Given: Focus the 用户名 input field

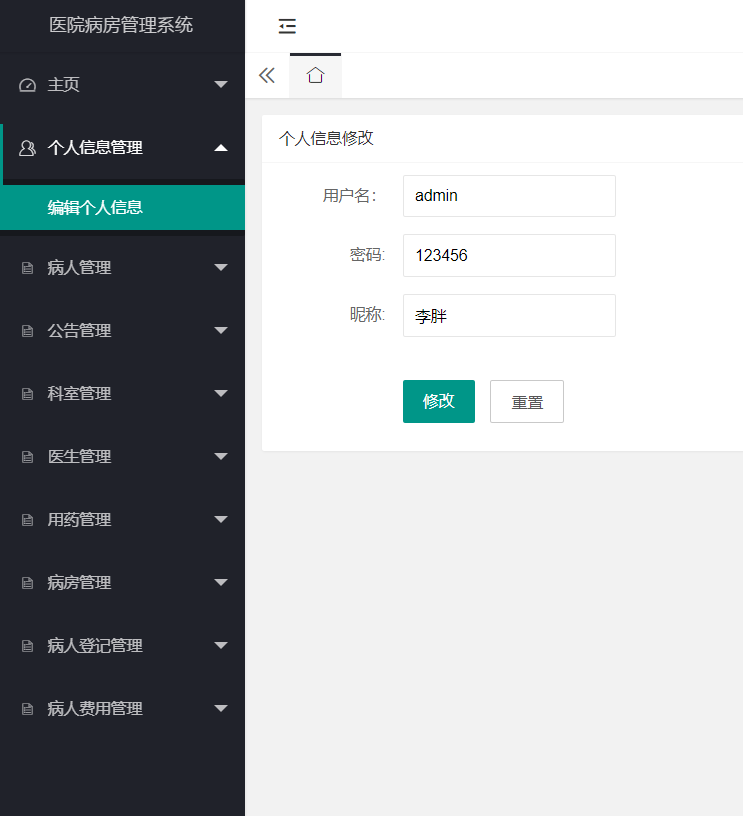Looking at the screenshot, I should pos(509,196).
